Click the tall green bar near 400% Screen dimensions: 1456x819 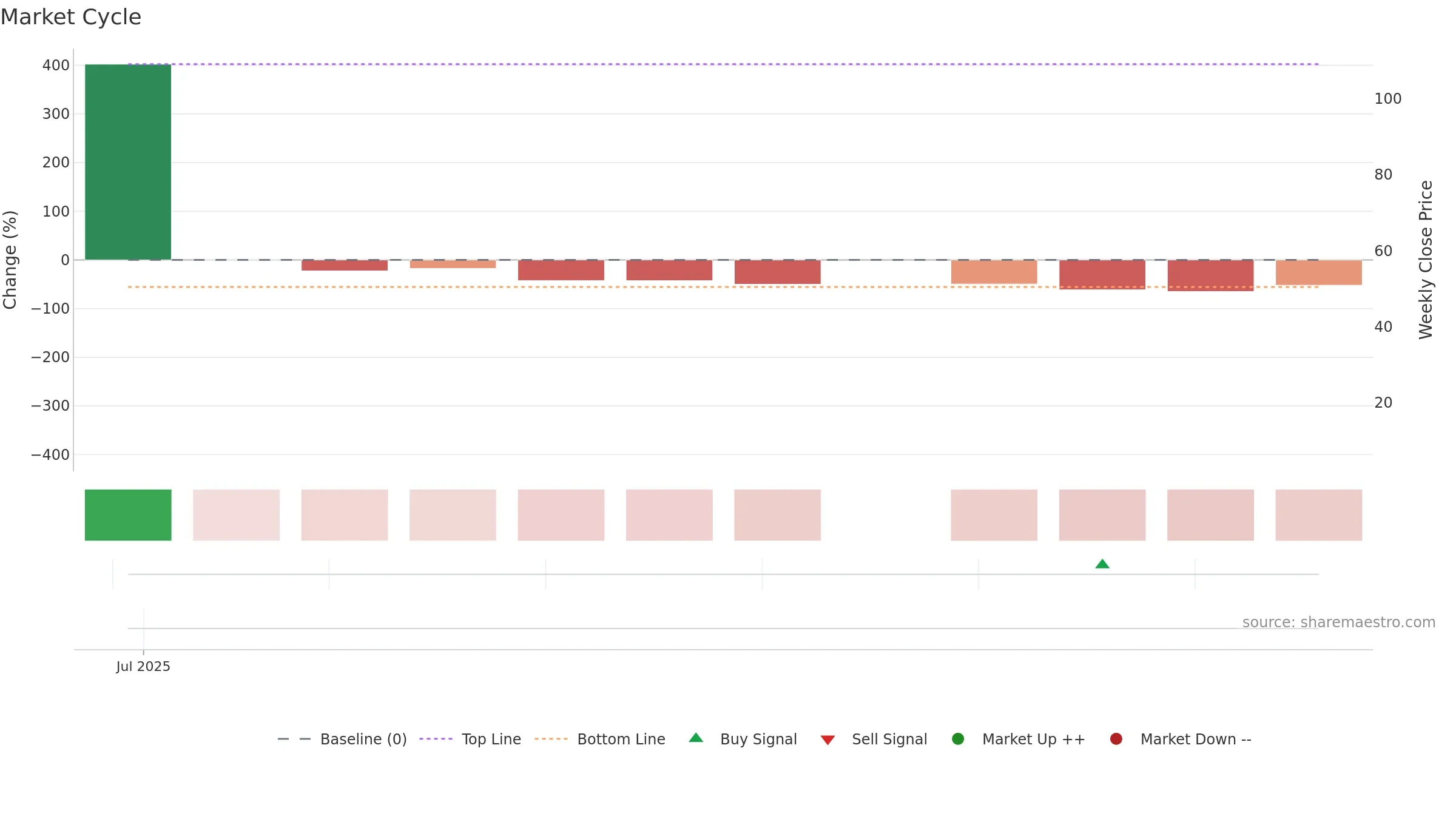pyautogui.click(x=128, y=162)
